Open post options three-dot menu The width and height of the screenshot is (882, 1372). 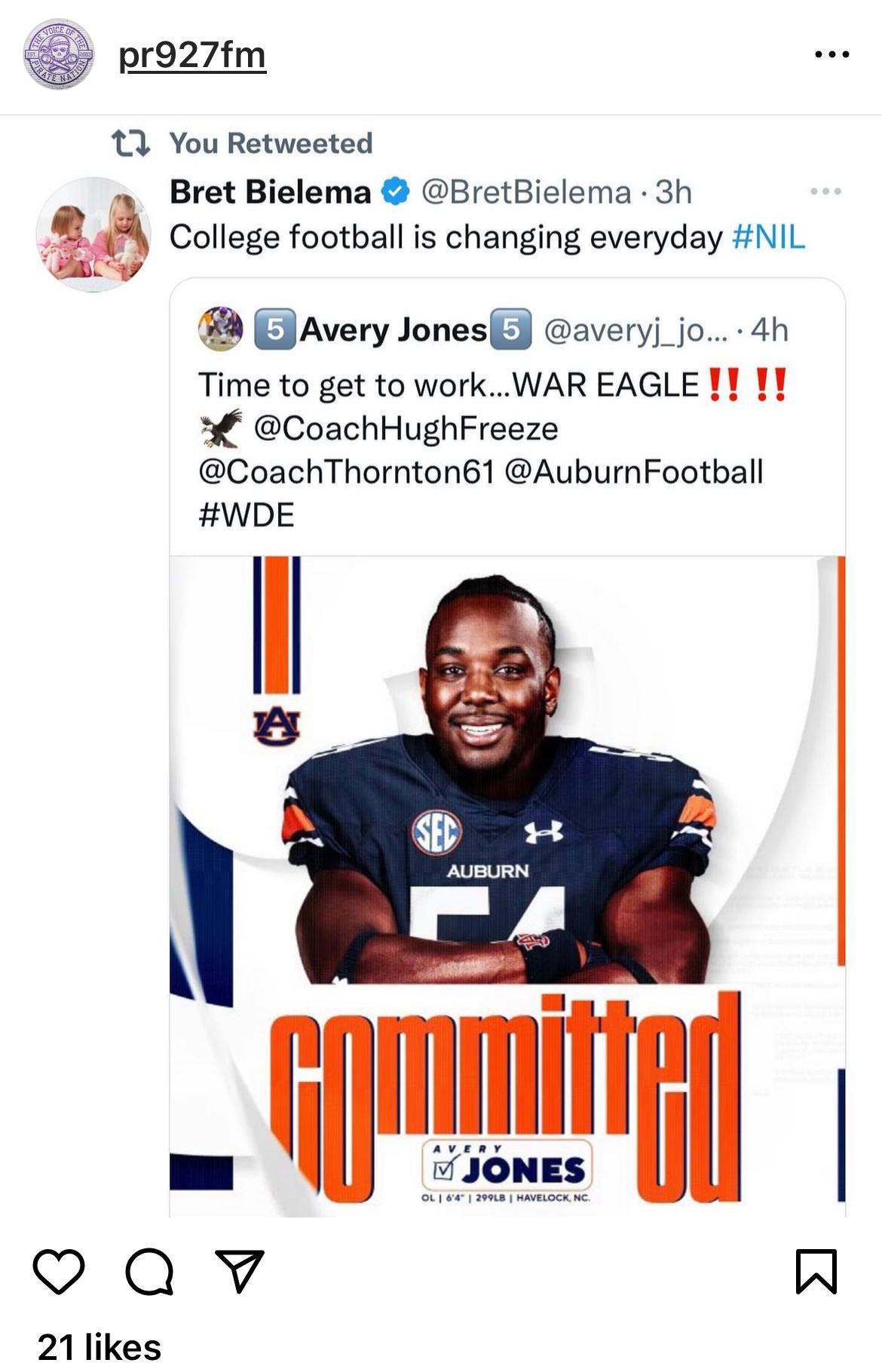(832, 54)
